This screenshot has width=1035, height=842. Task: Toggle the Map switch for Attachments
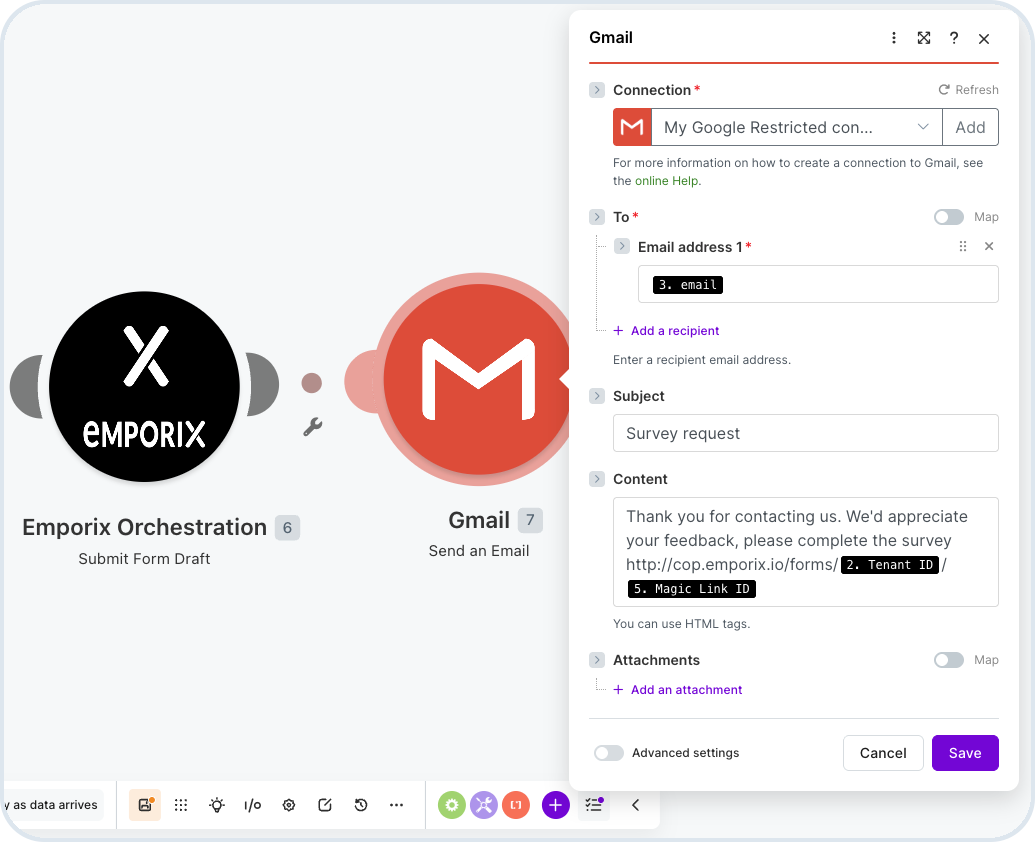coord(949,660)
